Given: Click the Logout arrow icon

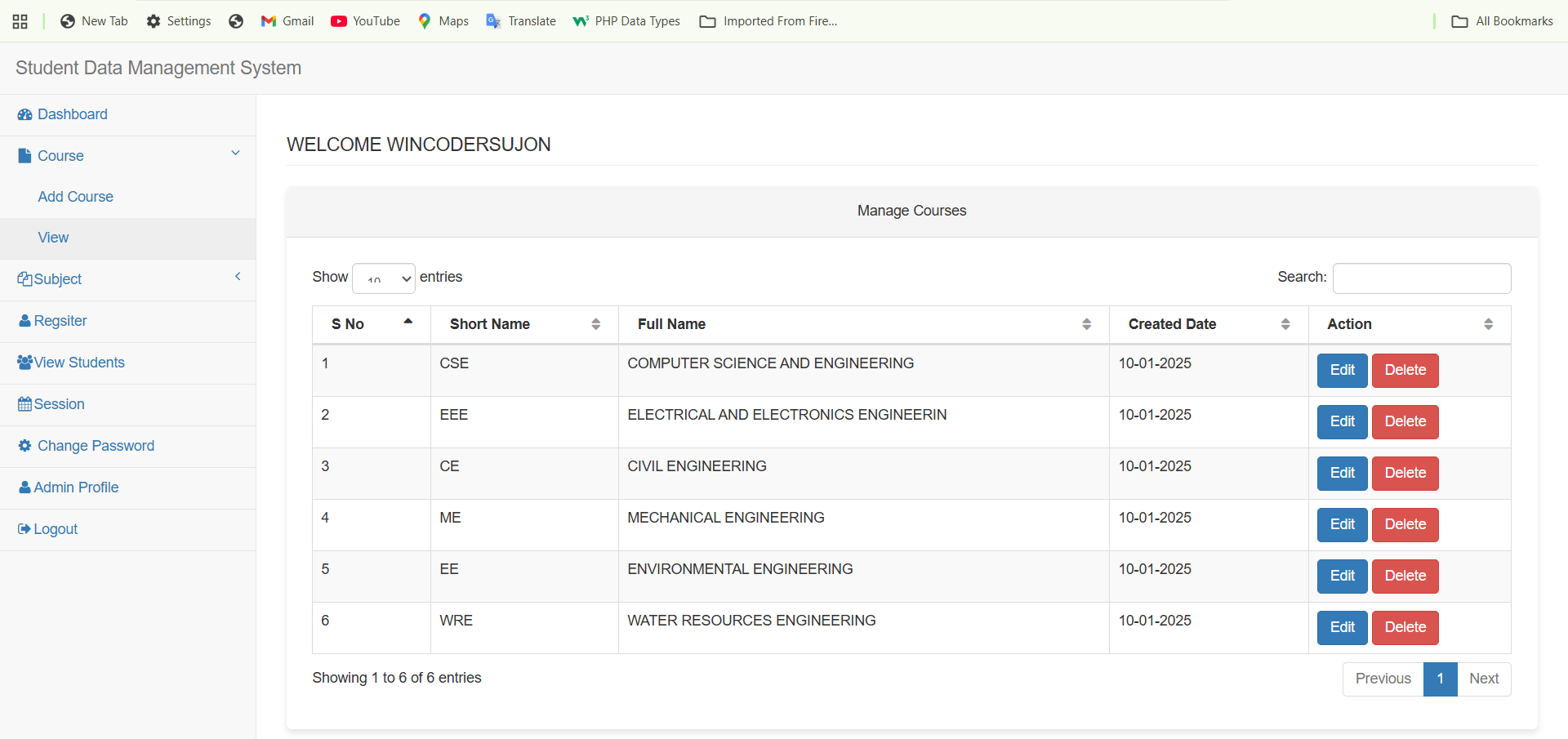Looking at the screenshot, I should 24,529.
